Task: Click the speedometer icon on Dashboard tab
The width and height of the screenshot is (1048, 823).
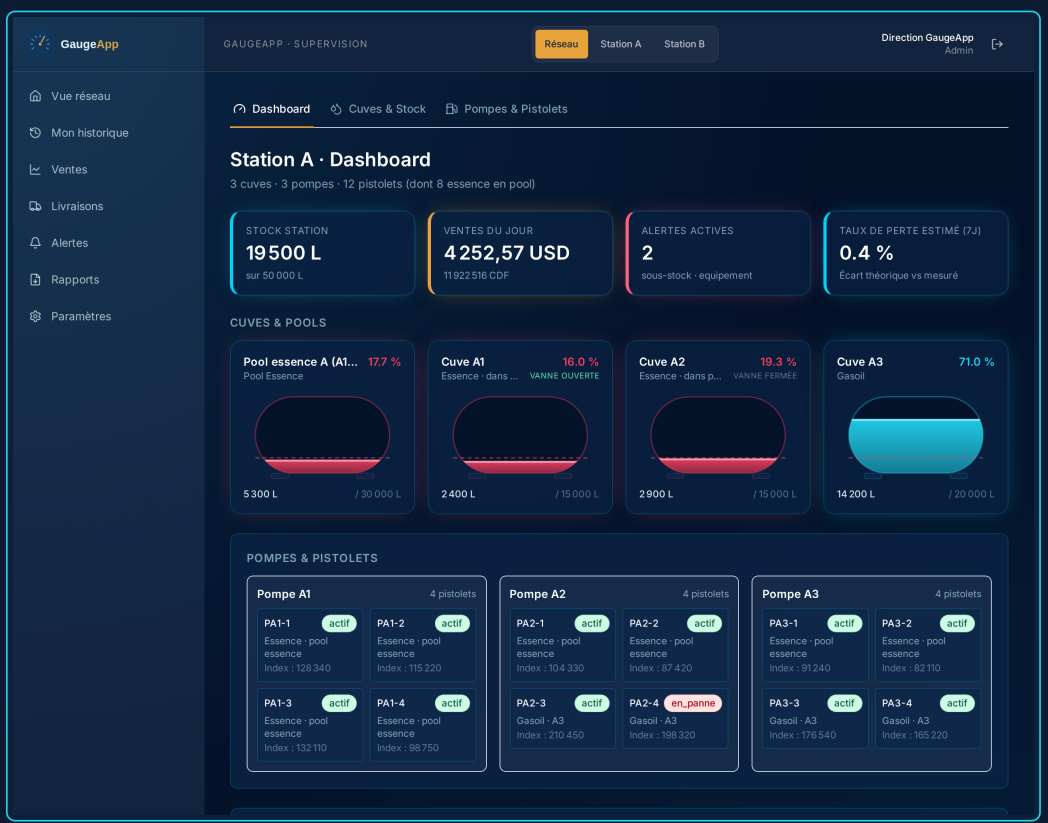Action: [239, 109]
